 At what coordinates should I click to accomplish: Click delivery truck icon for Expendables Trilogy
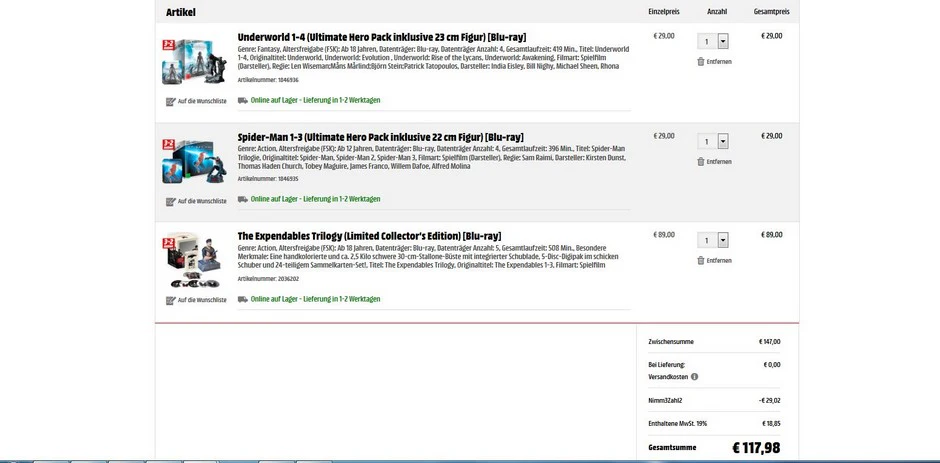click(x=243, y=299)
